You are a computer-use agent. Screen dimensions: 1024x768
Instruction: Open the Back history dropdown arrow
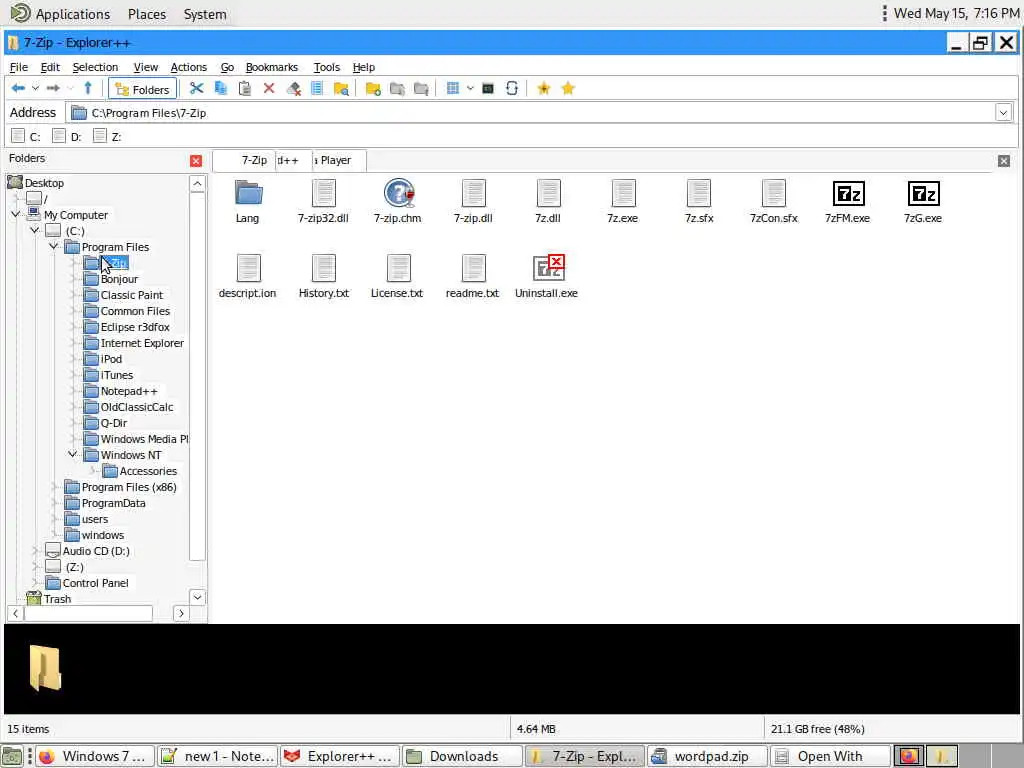[x=35, y=88]
